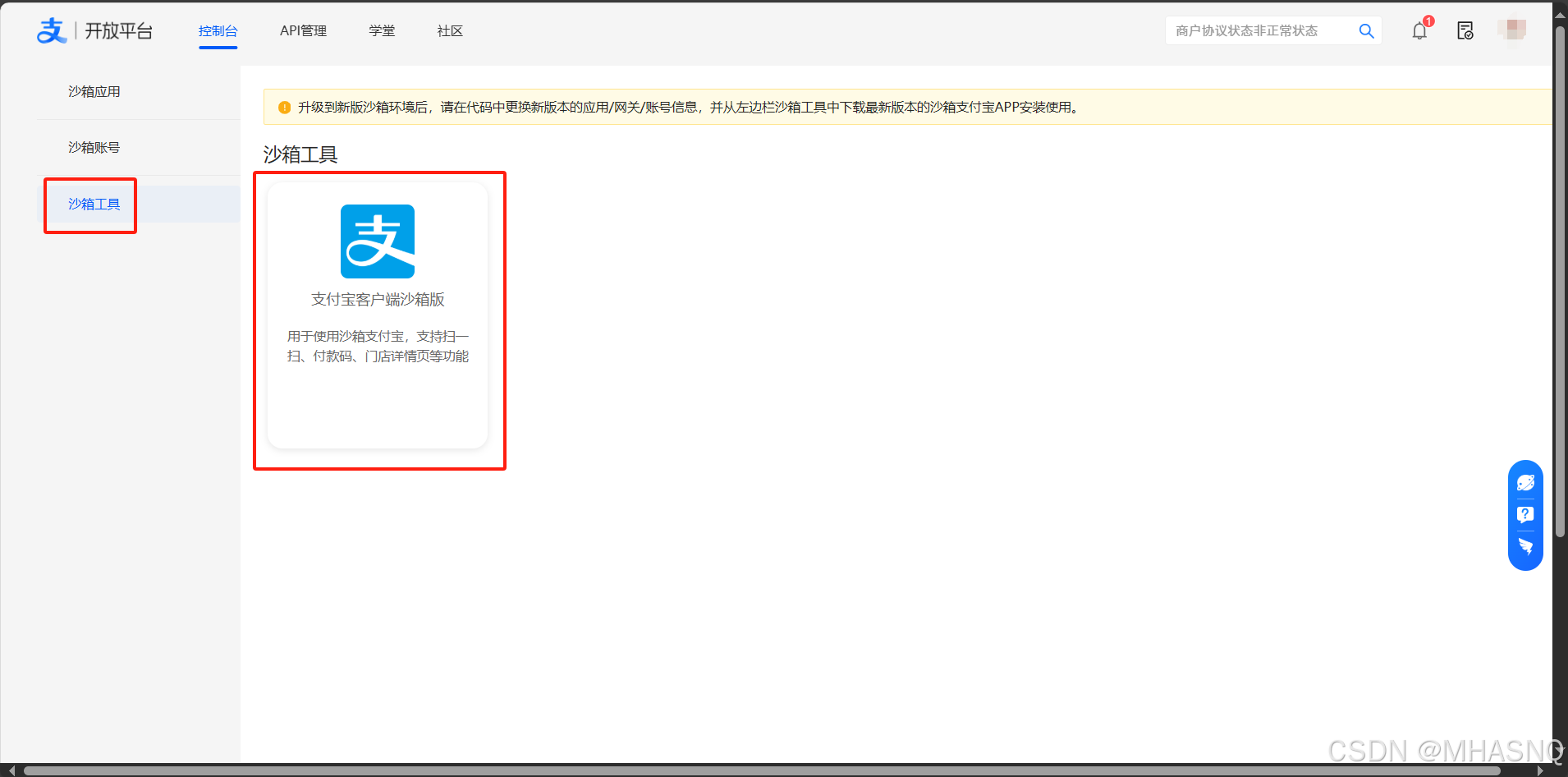Click the 沙箱工具 page heading

[300, 154]
